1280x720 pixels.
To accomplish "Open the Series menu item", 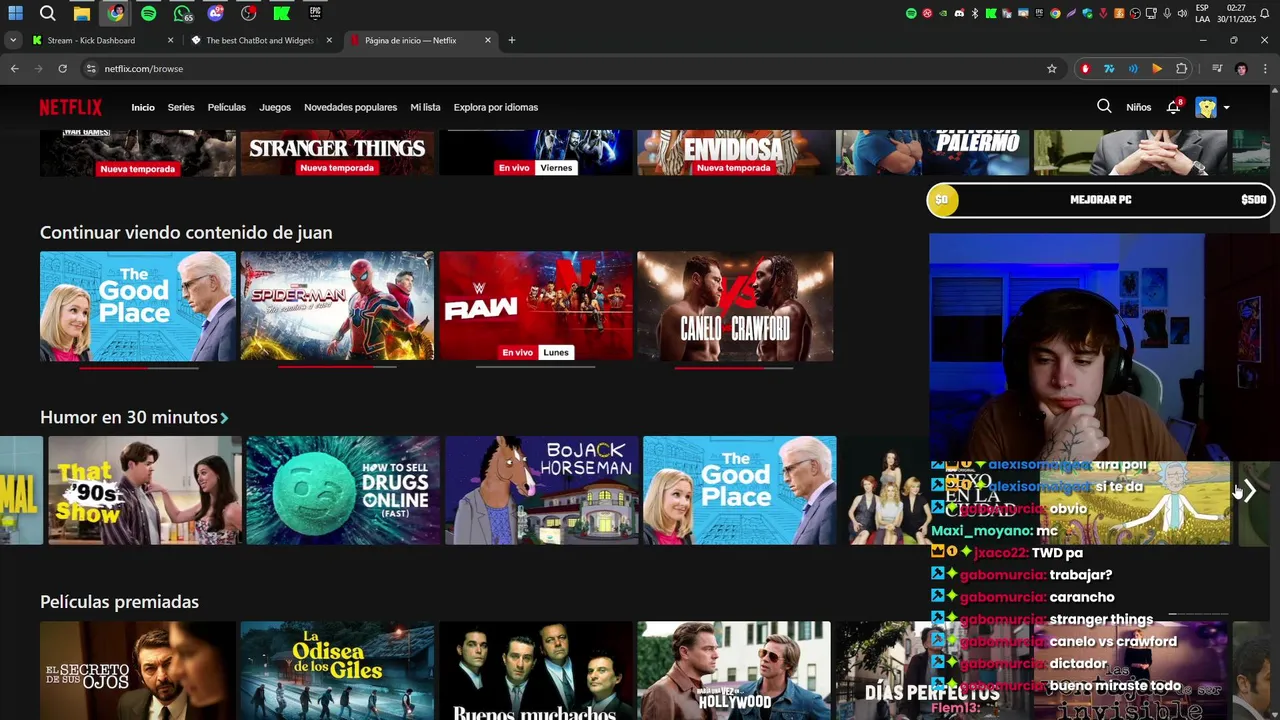I will [x=181, y=107].
